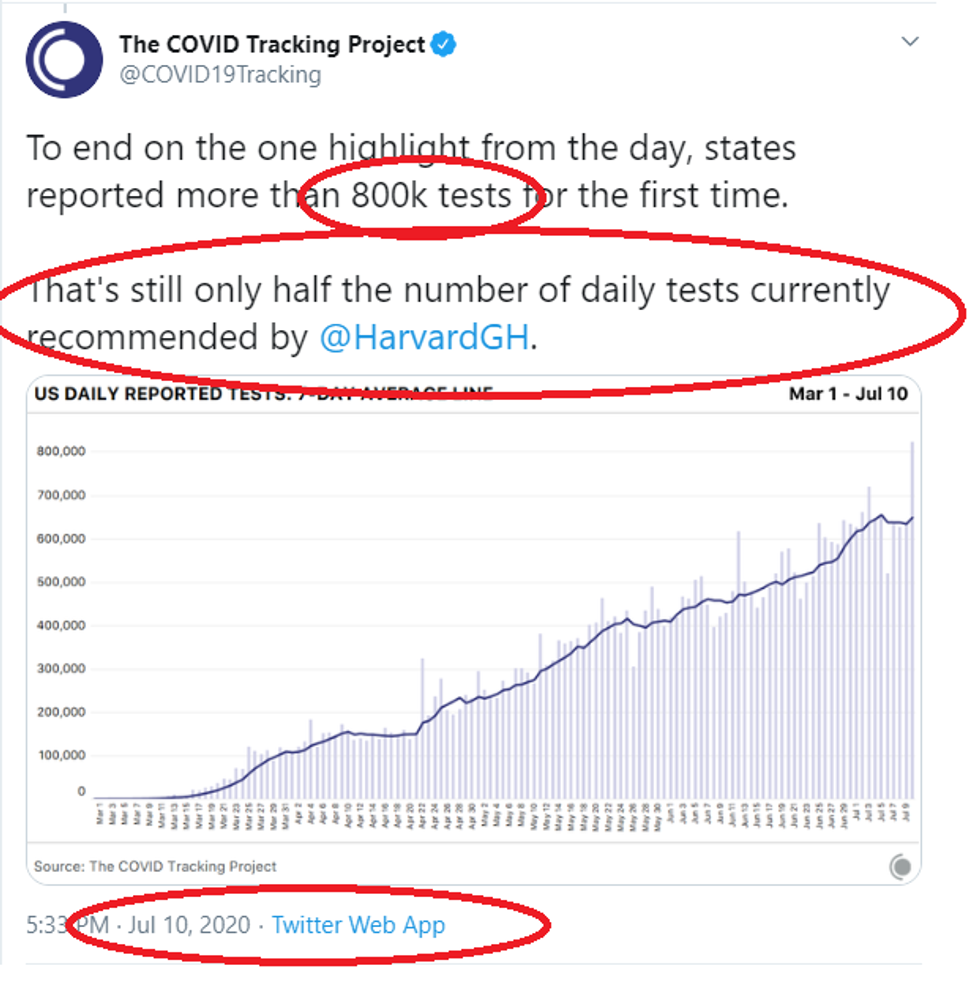Click the 100,000 y-axis label
The height and width of the screenshot is (985, 980).
60,755
